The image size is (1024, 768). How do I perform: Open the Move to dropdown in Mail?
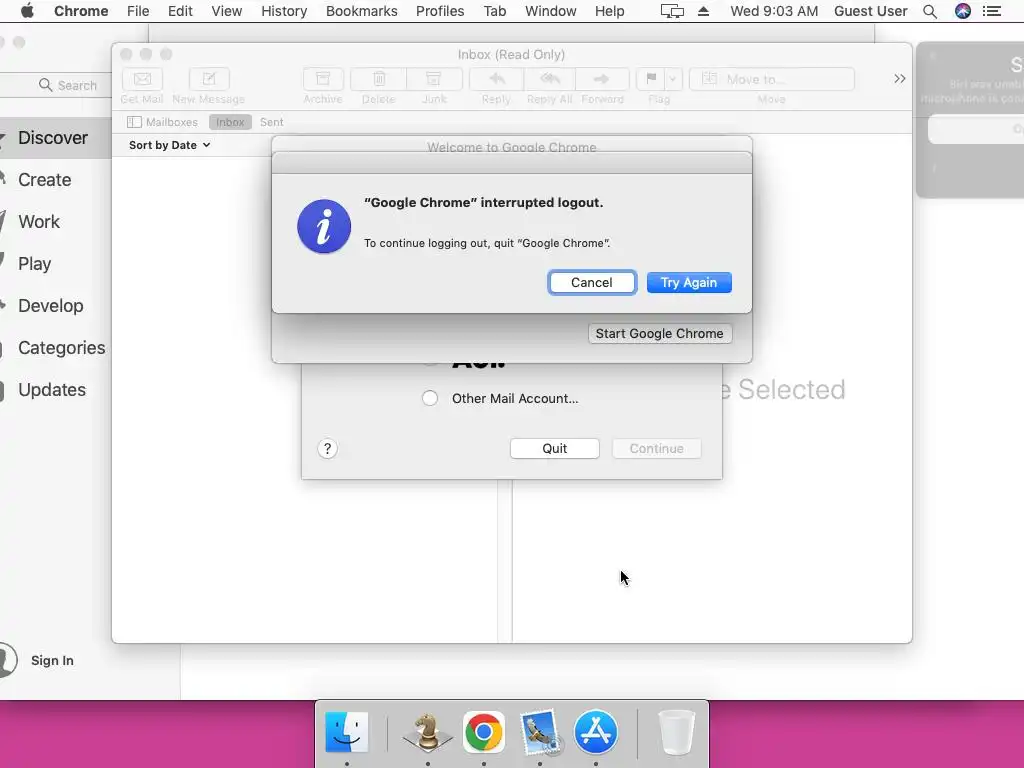click(771, 79)
